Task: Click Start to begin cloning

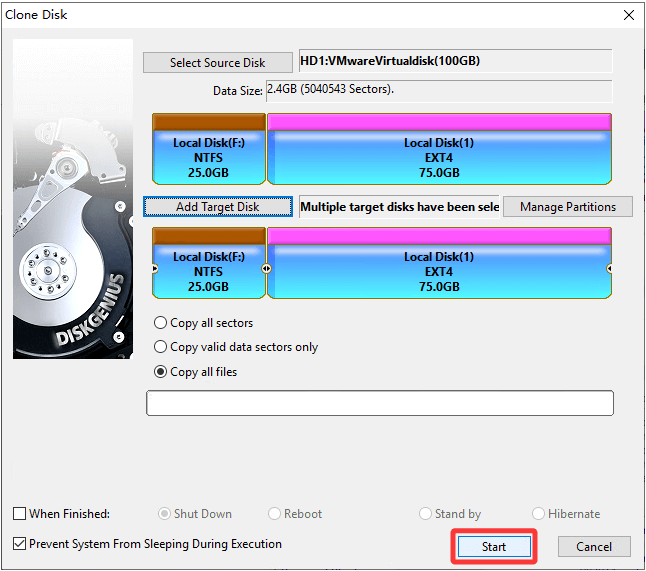Action: point(494,547)
